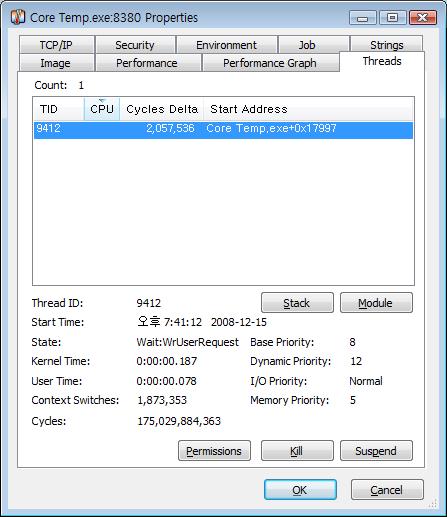Sort threads by CPU column header
The height and width of the screenshot is (517, 447).
click(102, 109)
